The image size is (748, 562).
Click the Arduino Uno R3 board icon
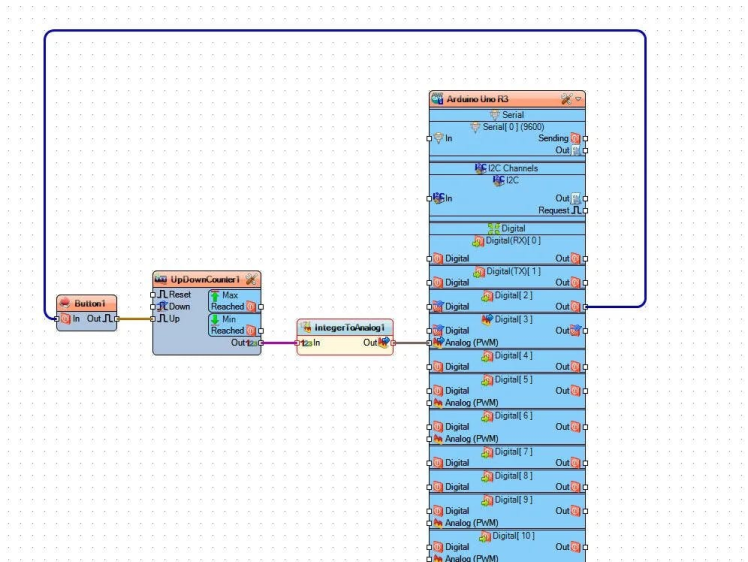[437, 99]
